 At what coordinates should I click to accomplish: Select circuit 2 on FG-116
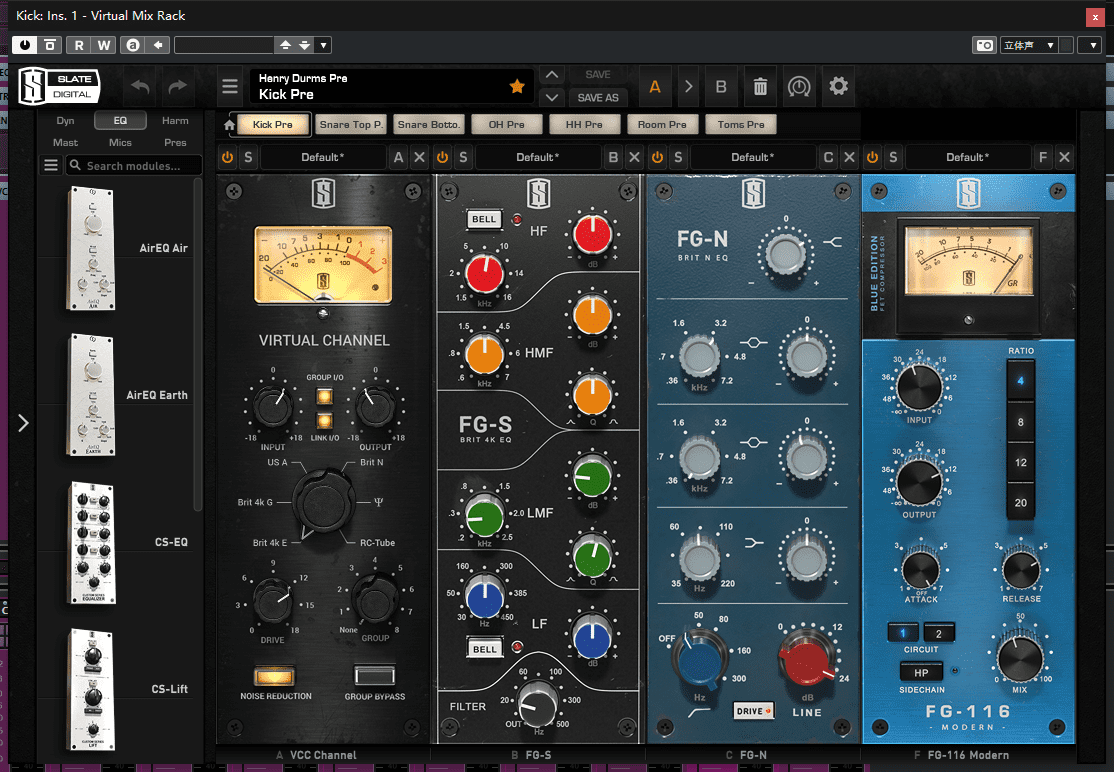939,633
